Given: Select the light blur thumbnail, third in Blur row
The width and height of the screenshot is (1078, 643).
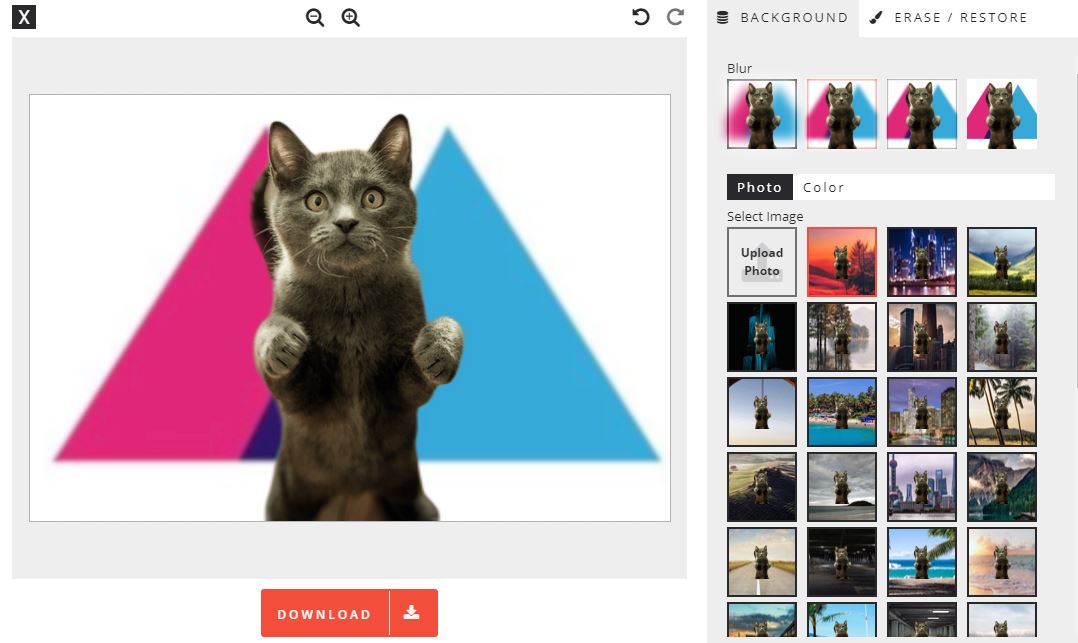Looking at the screenshot, I should [x=921, y=114].
